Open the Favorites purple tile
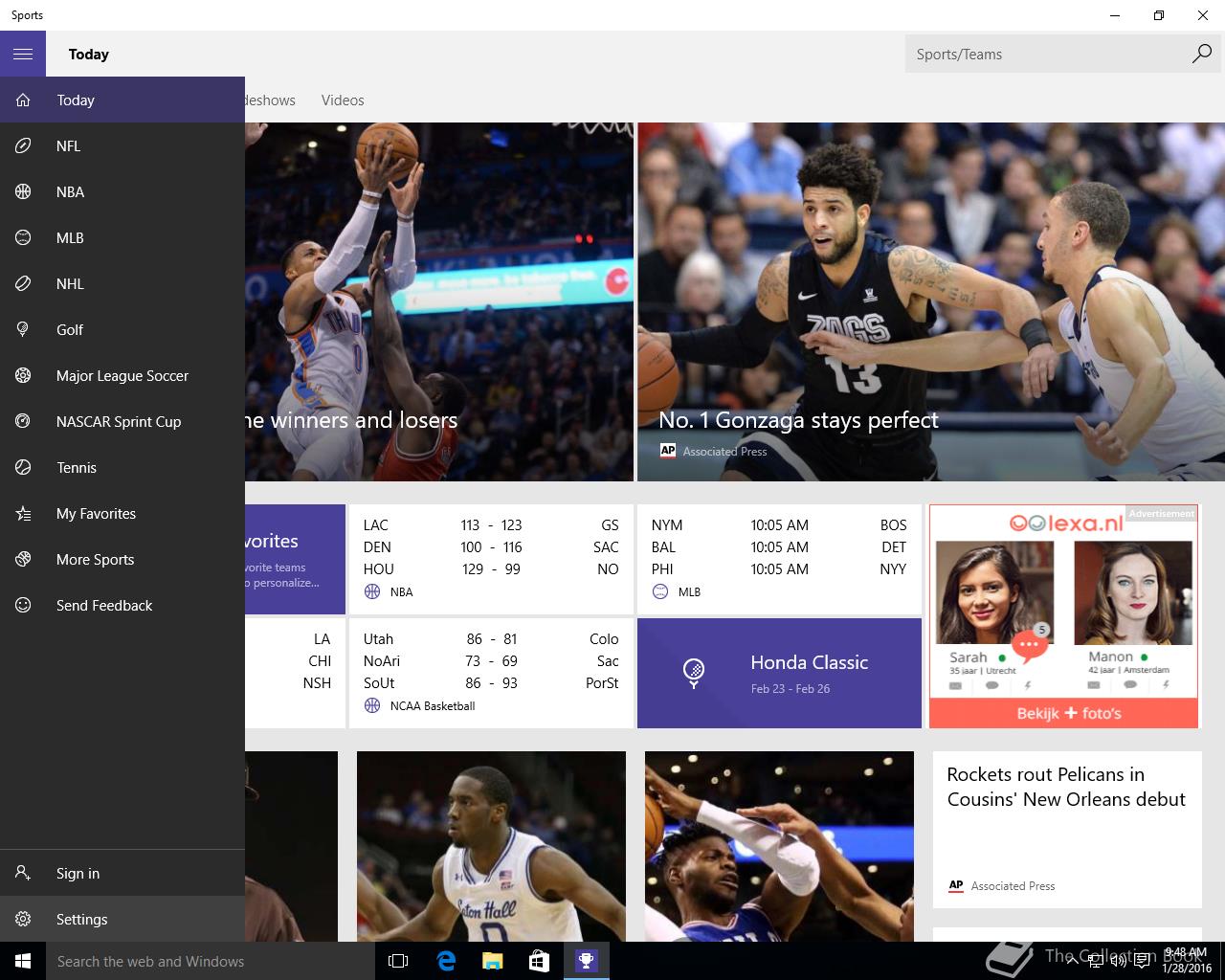Viewport: 1225px width, 980px height. [x=295, y=559]
